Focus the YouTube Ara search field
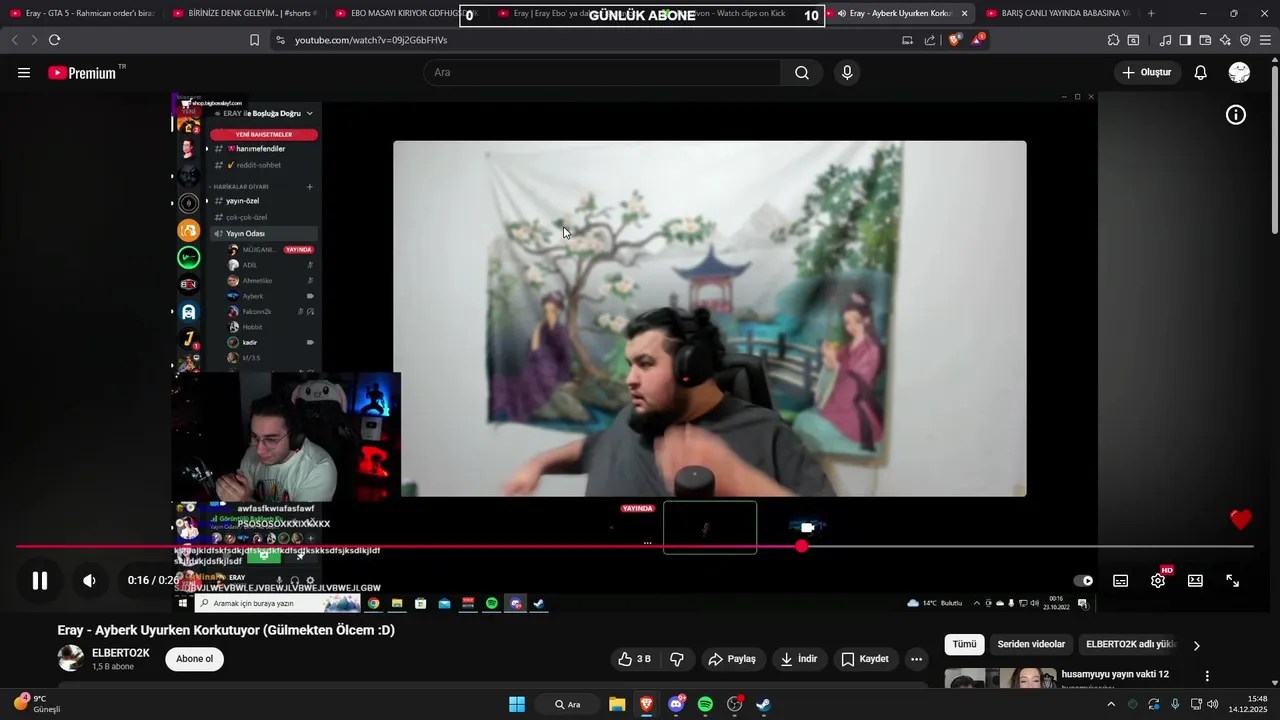 [x=603, y=73]
